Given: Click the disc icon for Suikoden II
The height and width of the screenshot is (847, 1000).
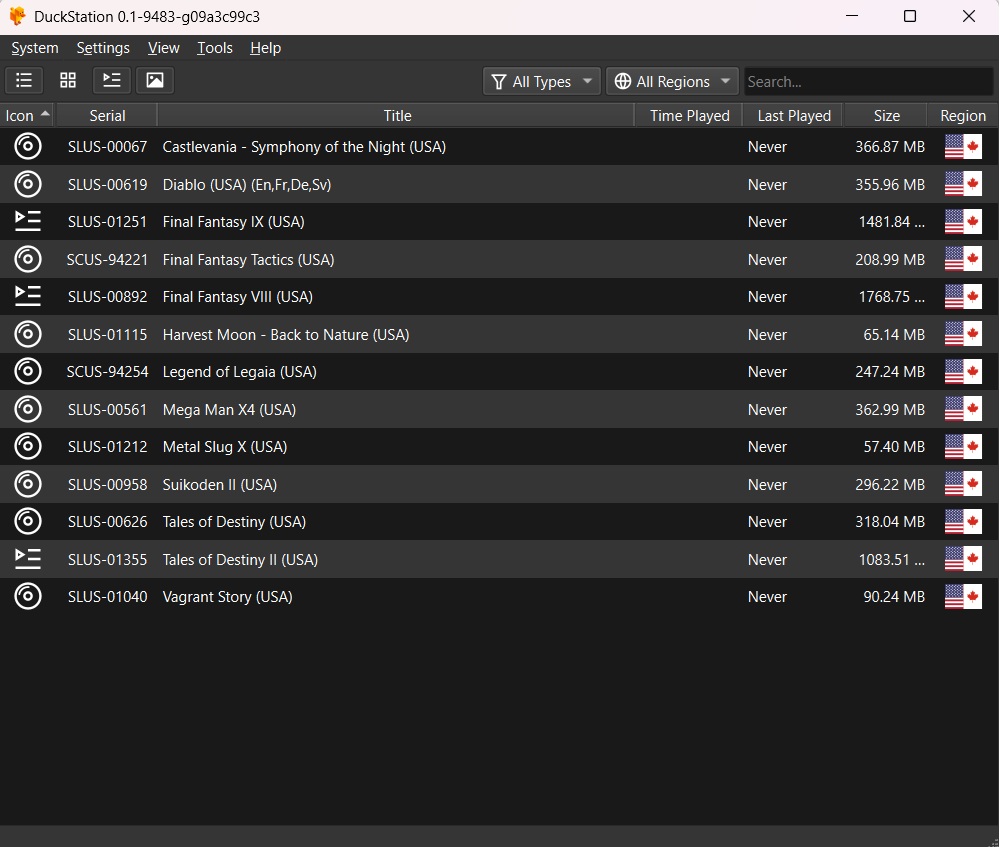Looking at the screenshot, I should pyautogui.click(x=27, y=484).
